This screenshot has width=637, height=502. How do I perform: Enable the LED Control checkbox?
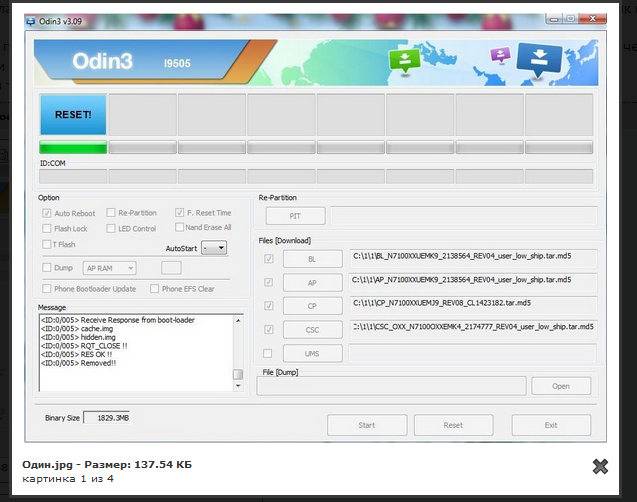point(110,229)
